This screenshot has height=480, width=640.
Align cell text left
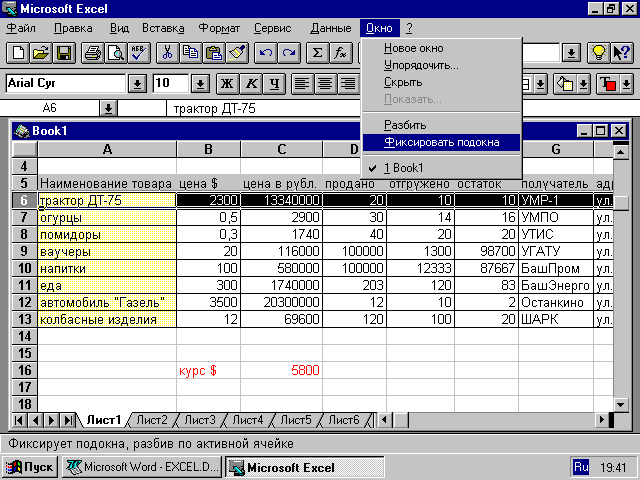(x=302, y=84)
